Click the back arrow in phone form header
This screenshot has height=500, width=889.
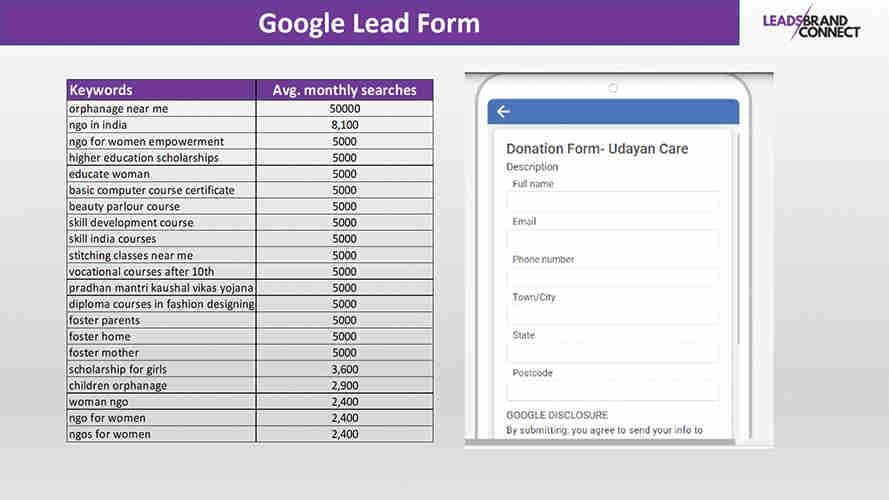pyautogui.click(x=503, y=112)
